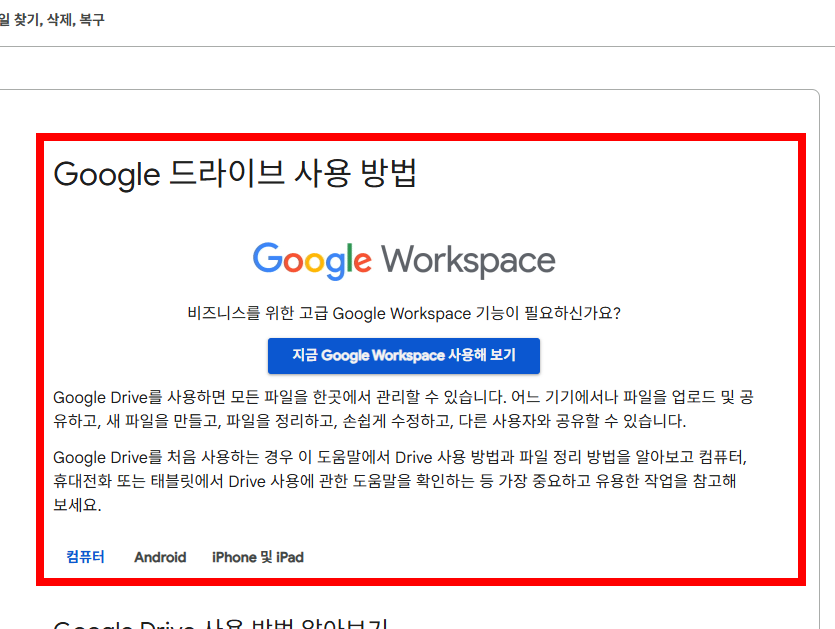
Task: Select the 컴퓨터 platform tab
Action: tap(84, 557)
